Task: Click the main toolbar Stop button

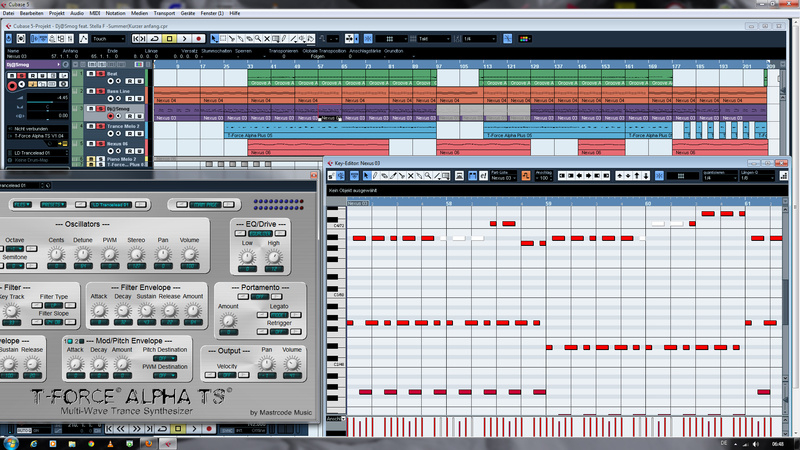Action: tap(170, 39)
